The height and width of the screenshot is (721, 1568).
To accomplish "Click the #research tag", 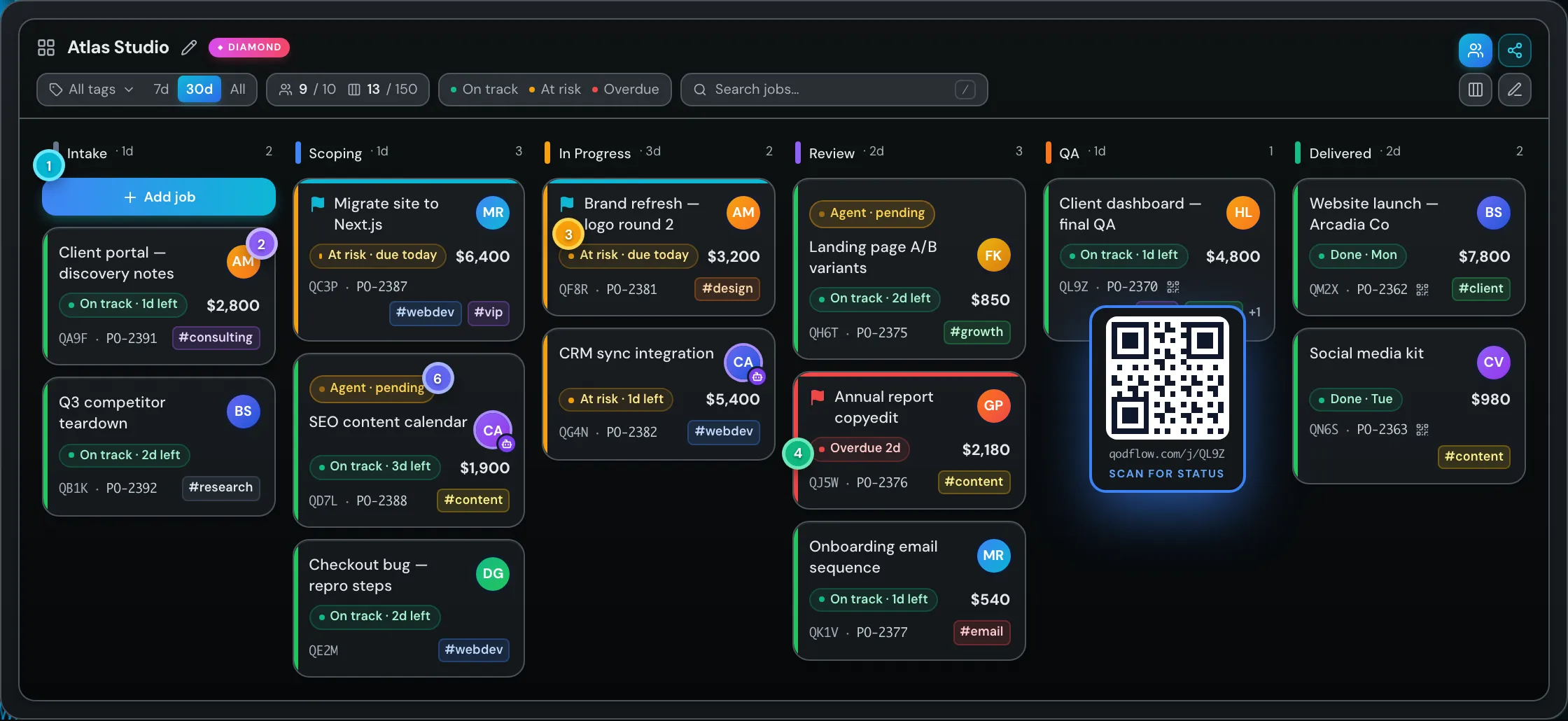I will coord(220,487).
